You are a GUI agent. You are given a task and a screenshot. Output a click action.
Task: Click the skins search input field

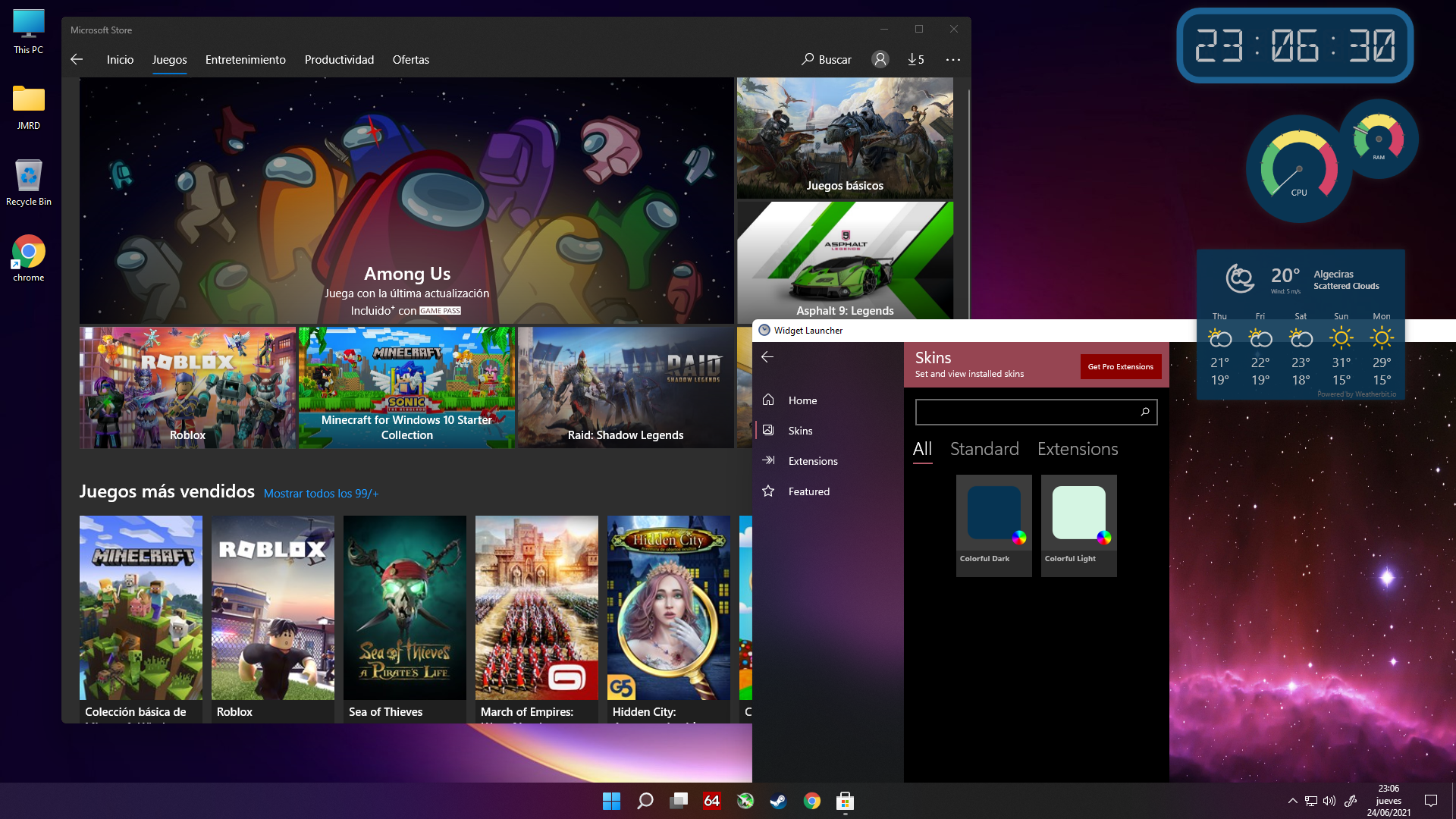pyautogui.click(x=1024, y=412)
